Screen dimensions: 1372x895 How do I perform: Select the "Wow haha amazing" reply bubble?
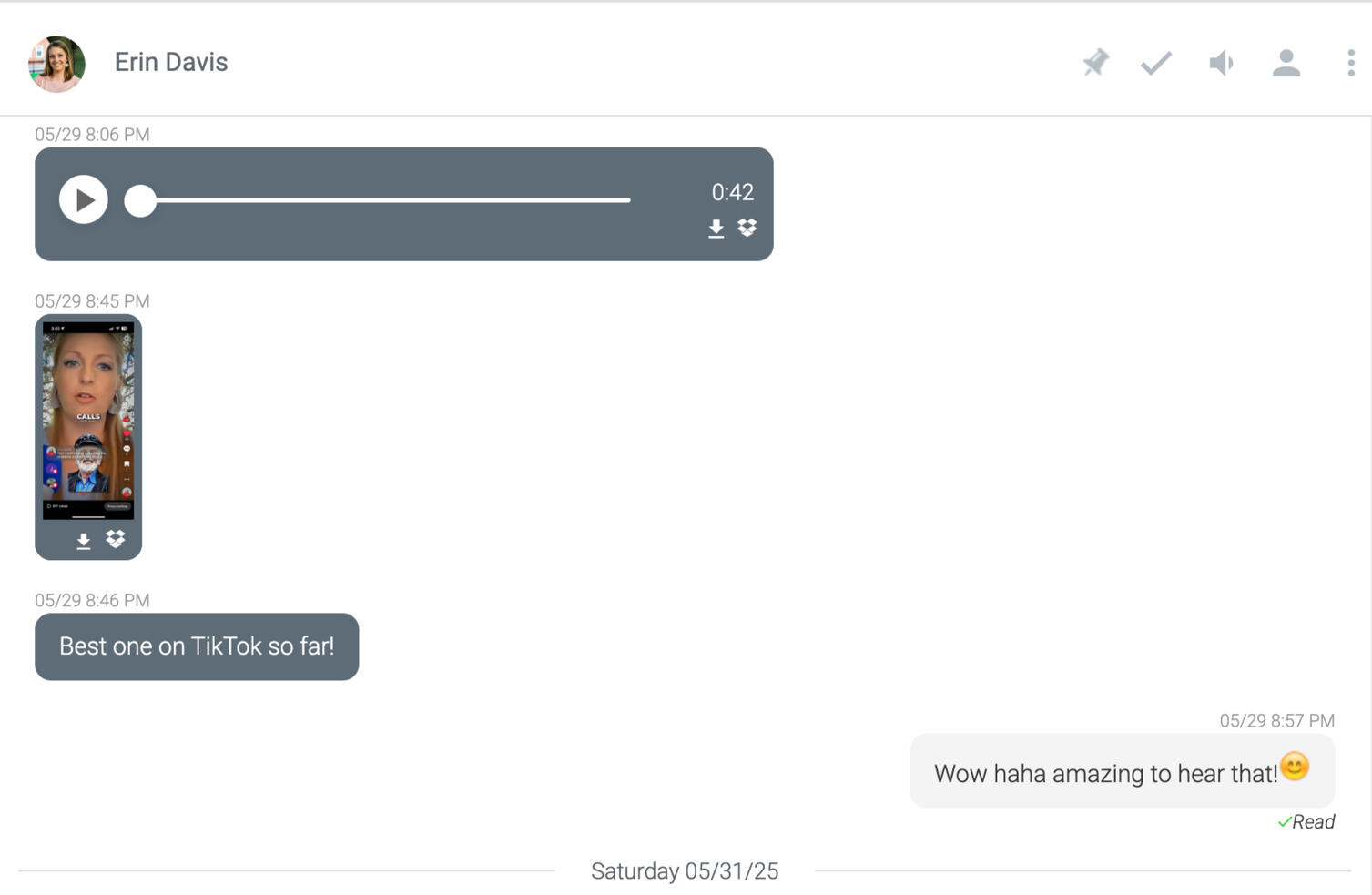(x=1105, y=773)
